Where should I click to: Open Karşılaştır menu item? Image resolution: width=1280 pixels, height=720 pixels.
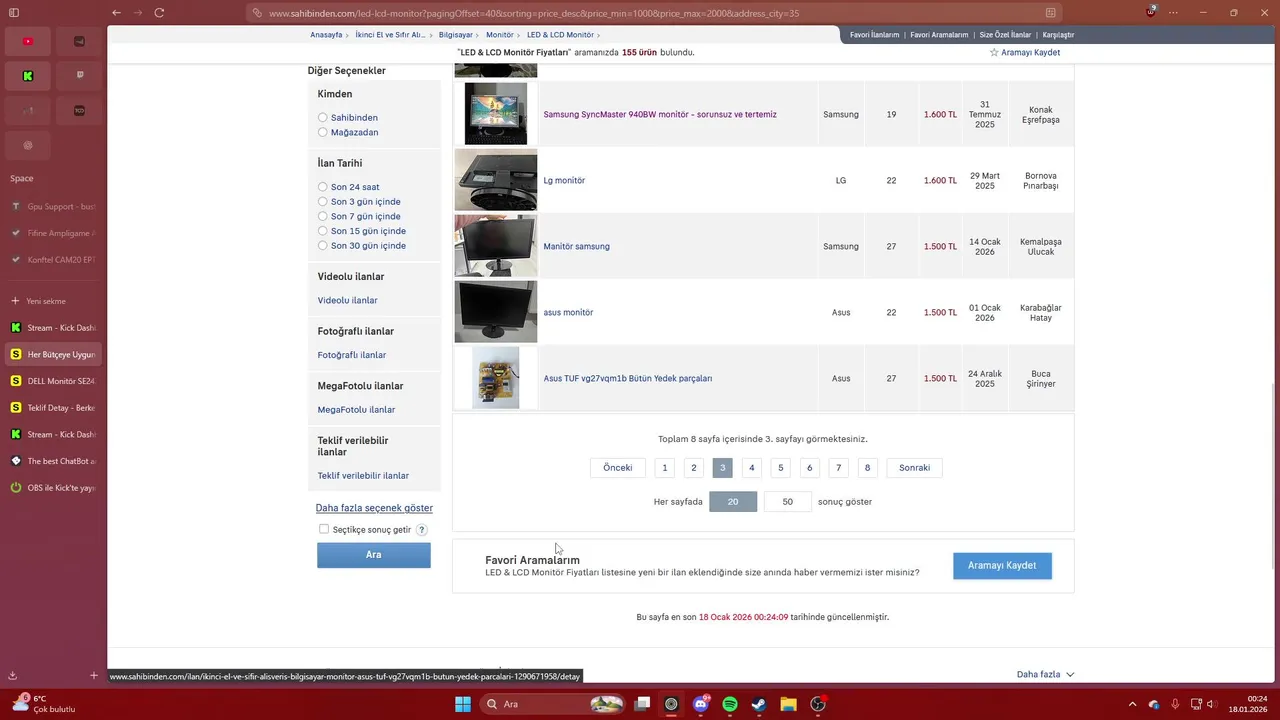(1059, 35)
